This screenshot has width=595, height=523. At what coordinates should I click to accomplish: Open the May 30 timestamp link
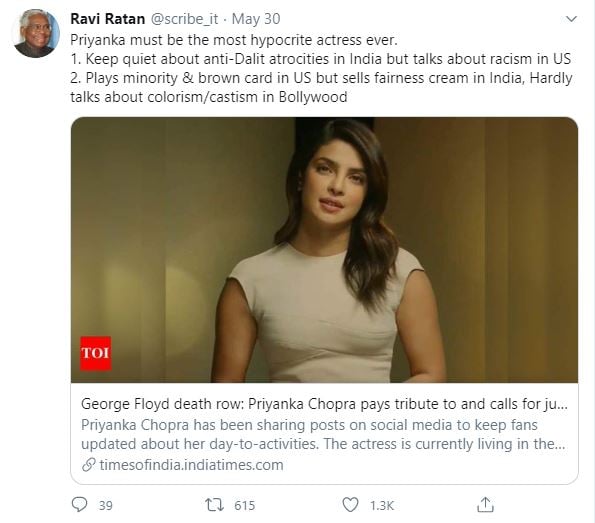pyautogui.click(x=256, y=19)
